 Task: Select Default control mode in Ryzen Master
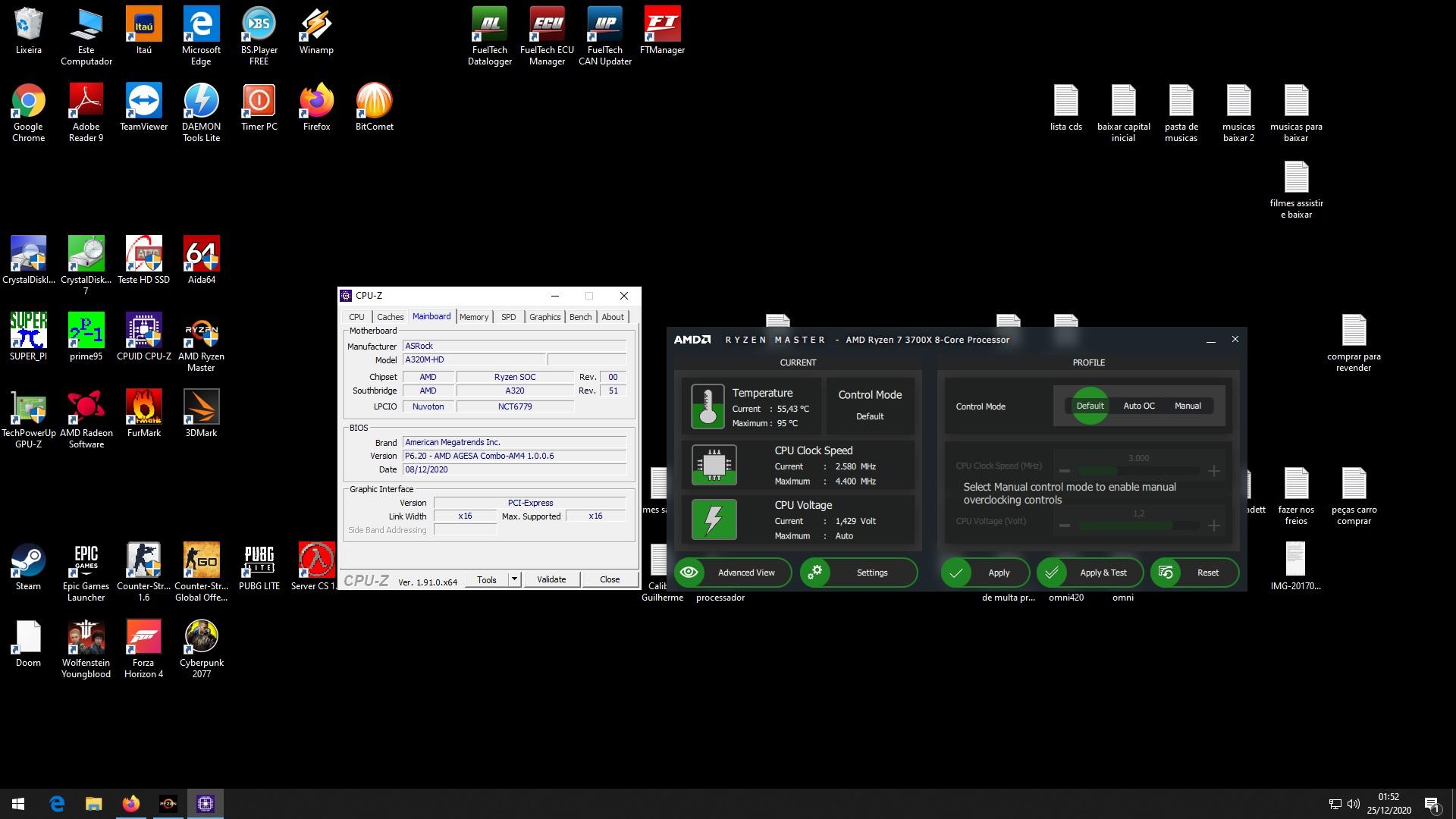point(1090,406)
